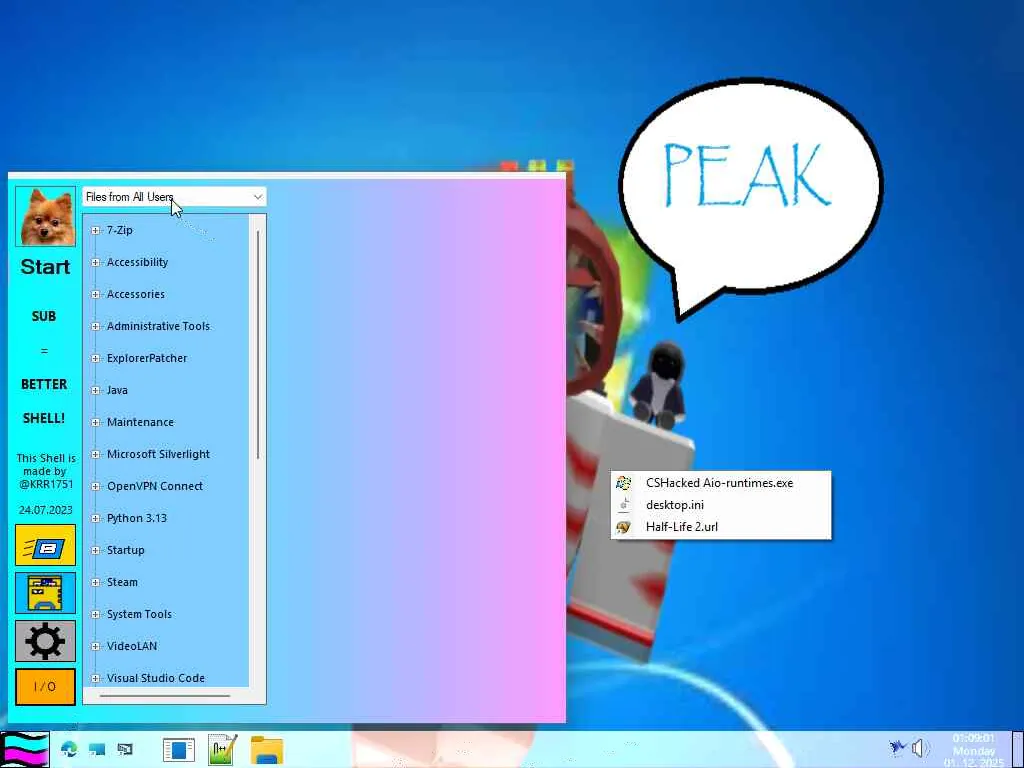Expand the Microsoft Silverlight plus box
Screen dimensions: 1024x768
95,454
